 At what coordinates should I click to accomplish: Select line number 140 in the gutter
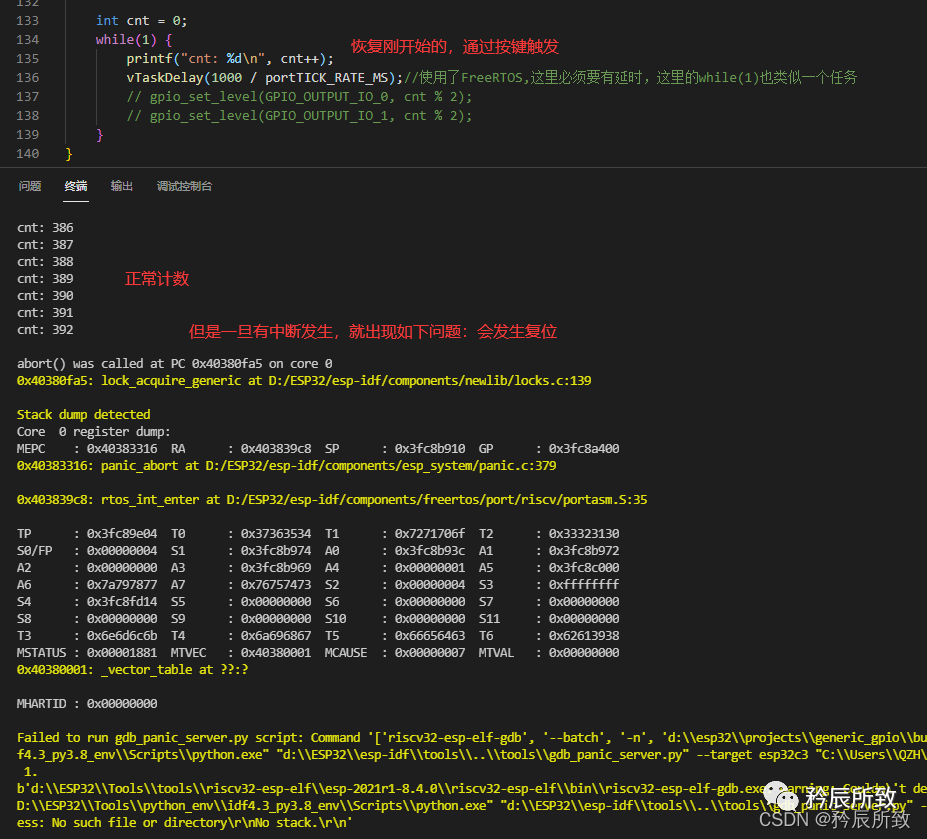pyautogui.click(x=28, y=153)
